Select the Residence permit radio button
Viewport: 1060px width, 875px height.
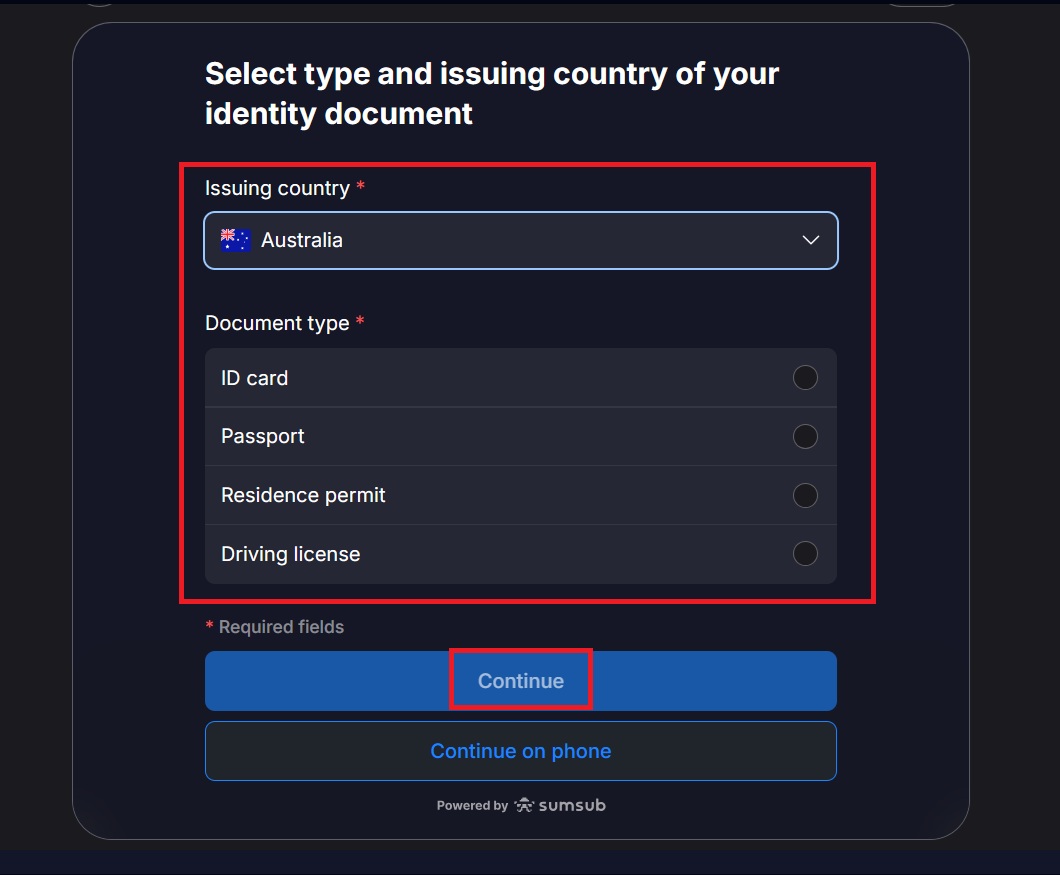point(805,495)
